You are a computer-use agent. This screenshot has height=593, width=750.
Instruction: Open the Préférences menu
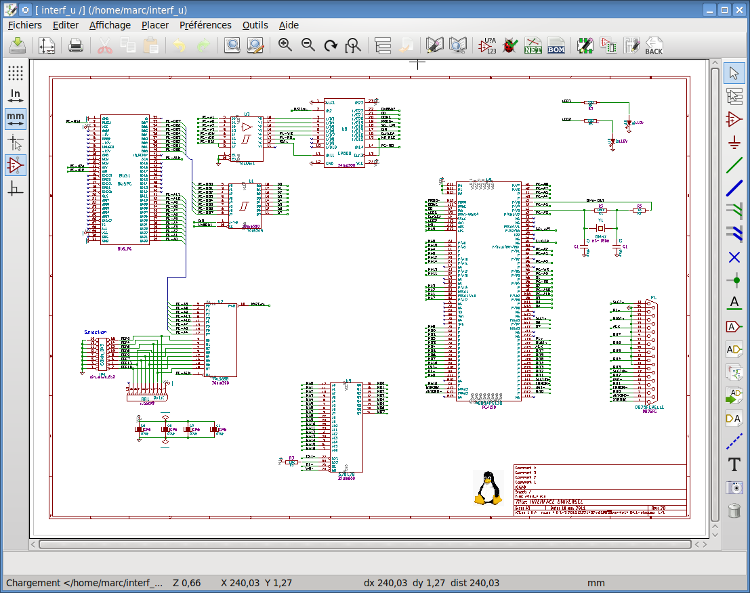[205, 25]
